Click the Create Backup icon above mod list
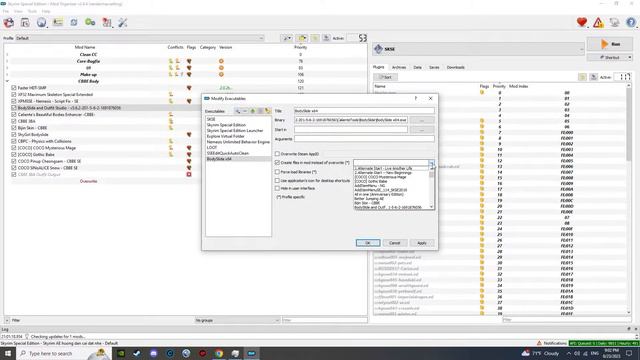Screen dimensions: 640x360 pyautogui.click(x=326, y=38)
